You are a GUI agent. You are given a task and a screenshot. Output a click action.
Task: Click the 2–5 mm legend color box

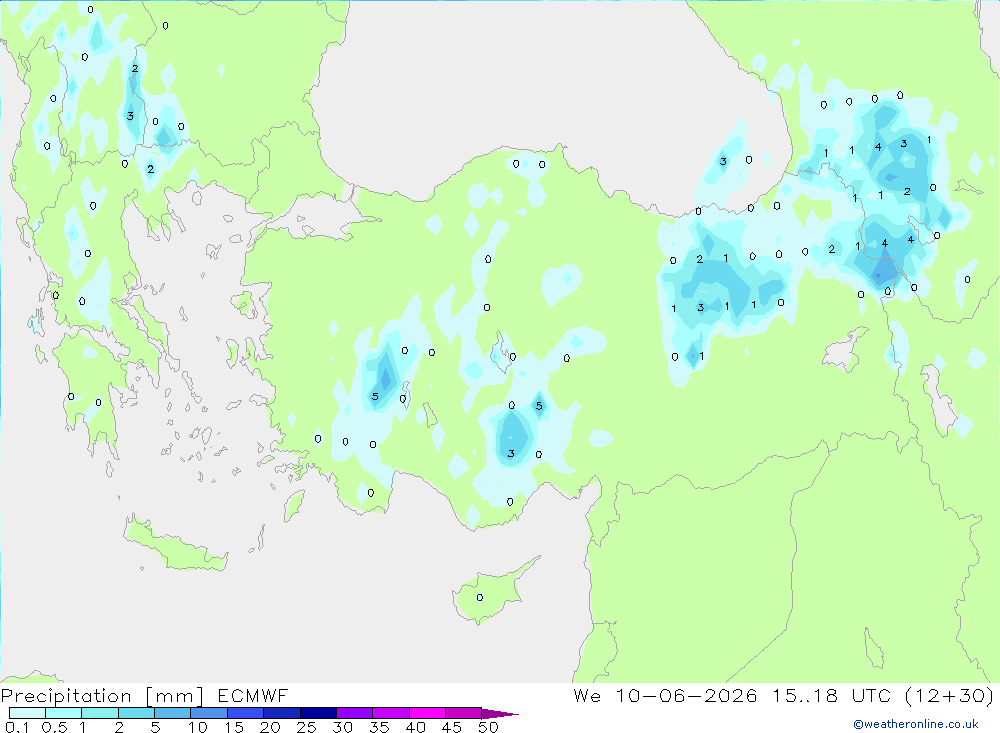click(x=136, y=713)
